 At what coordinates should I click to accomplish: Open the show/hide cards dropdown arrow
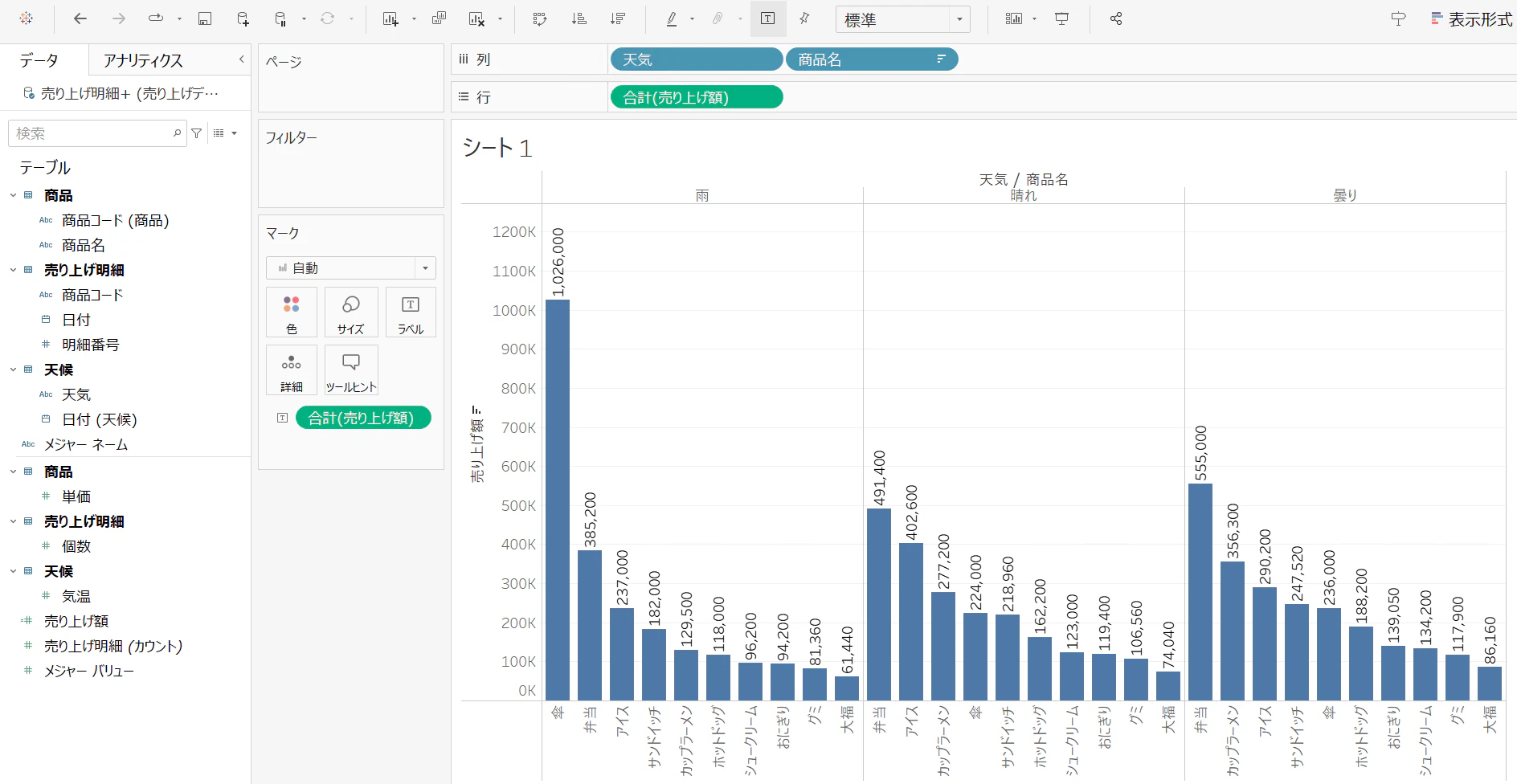tap(1034, 18)
